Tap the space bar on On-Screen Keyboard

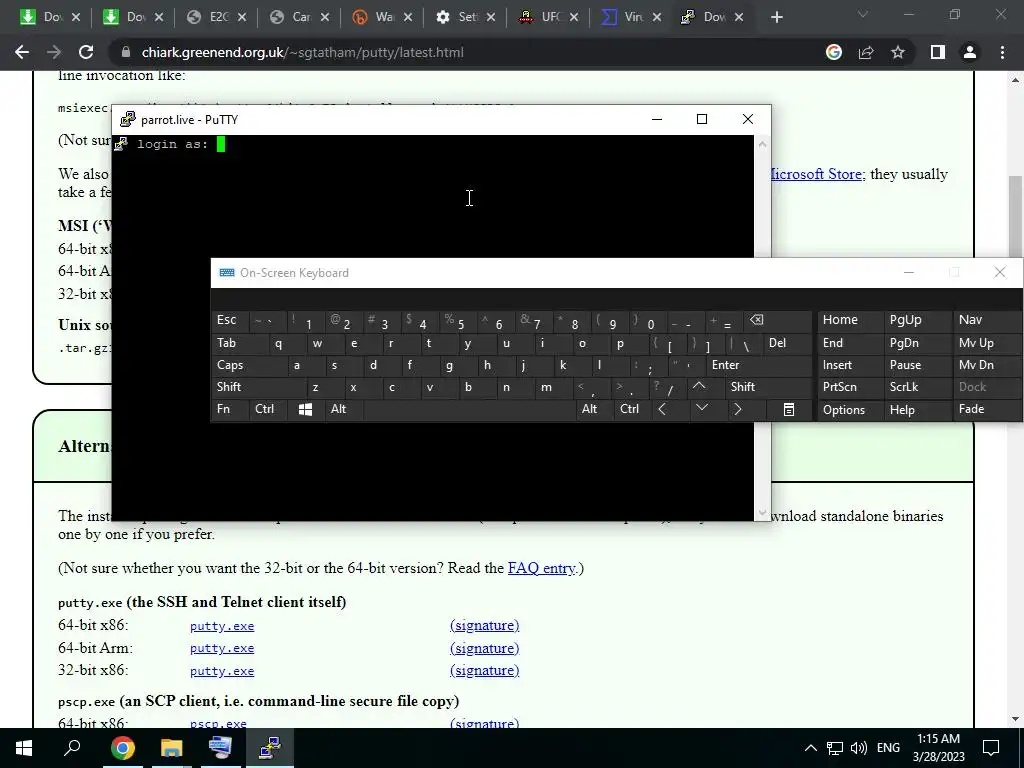click(x=469, y=409)
